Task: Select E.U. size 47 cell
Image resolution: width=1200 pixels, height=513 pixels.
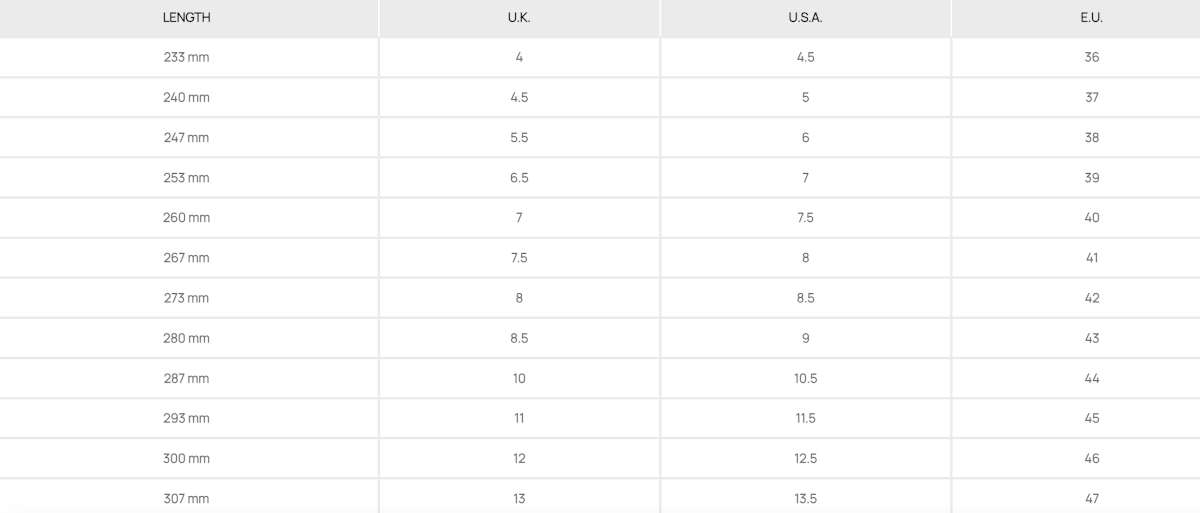Action: click(1091, 498)
